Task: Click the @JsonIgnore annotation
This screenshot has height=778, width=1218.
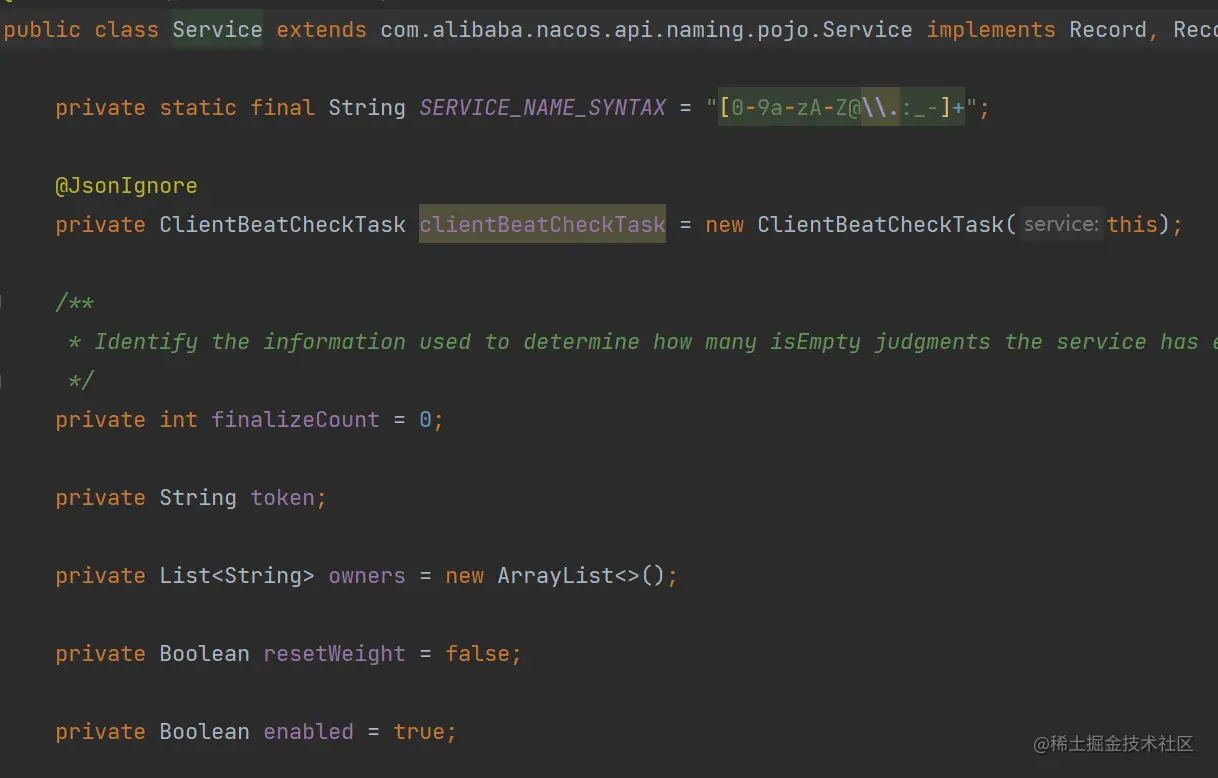Action: pyautogui.click(x=127, y=186)
